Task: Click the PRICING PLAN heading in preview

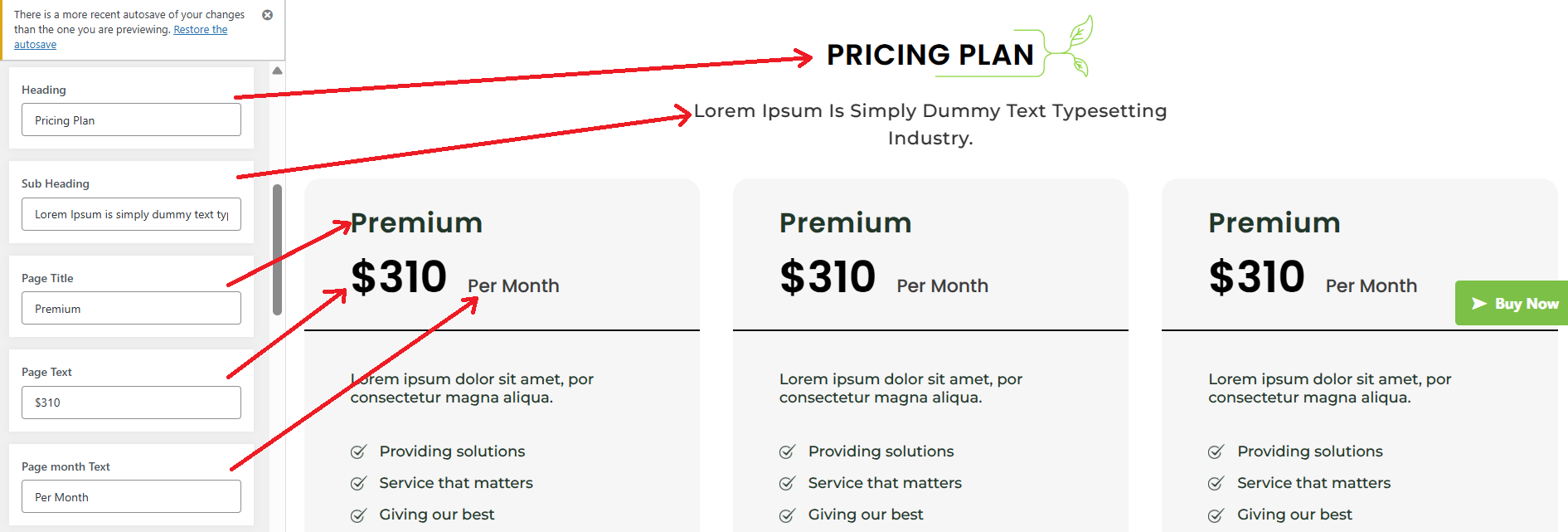Action: [x=930, y=55]
